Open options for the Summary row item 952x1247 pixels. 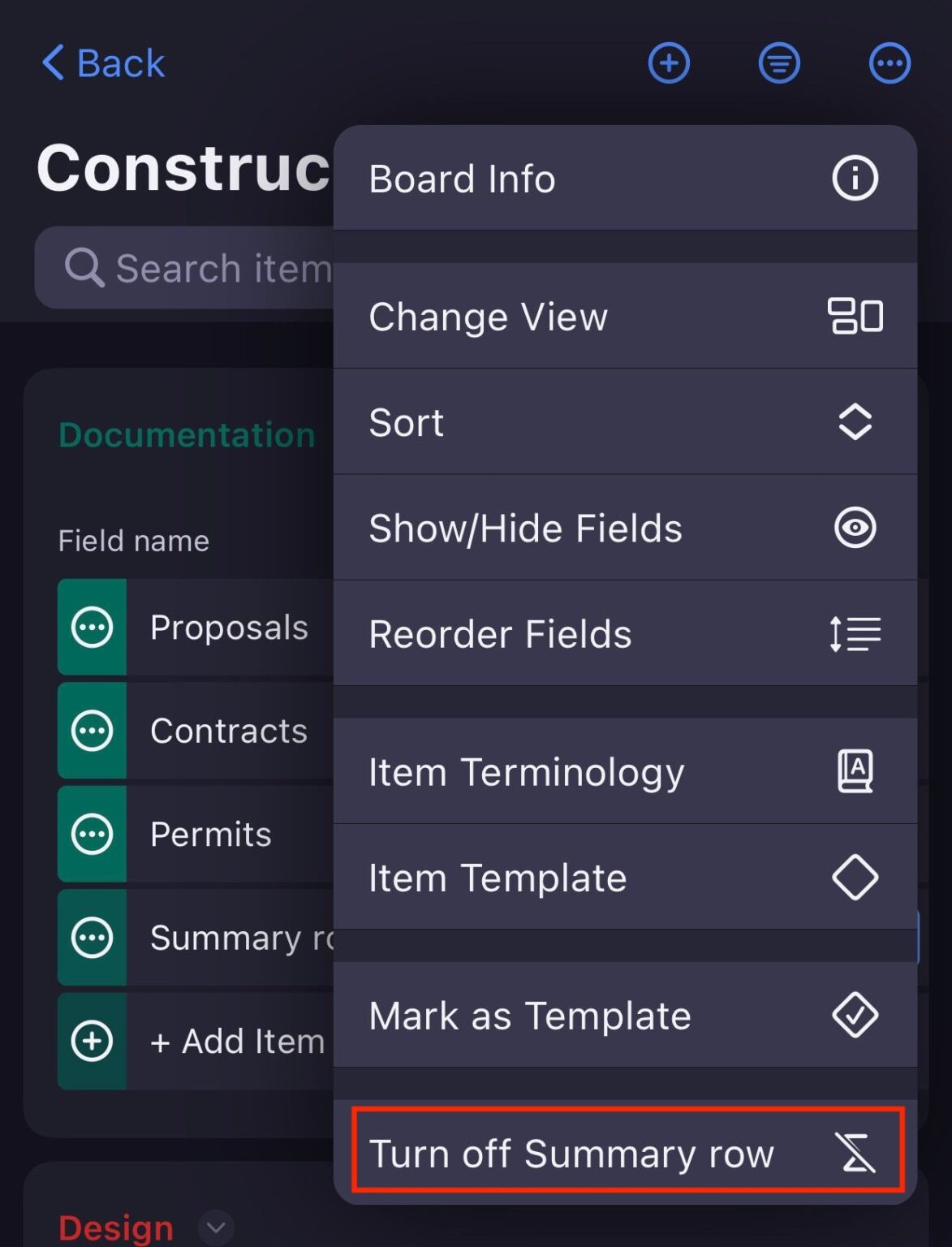[x=93, y=938]
